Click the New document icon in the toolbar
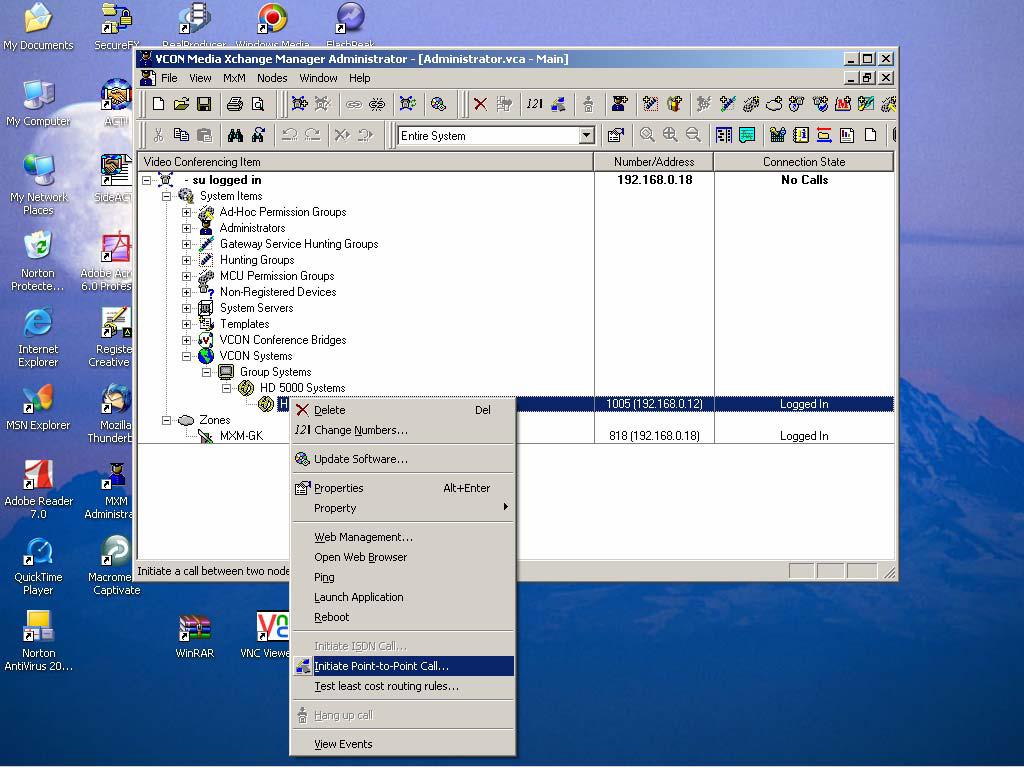 click(x=159, y=104)
